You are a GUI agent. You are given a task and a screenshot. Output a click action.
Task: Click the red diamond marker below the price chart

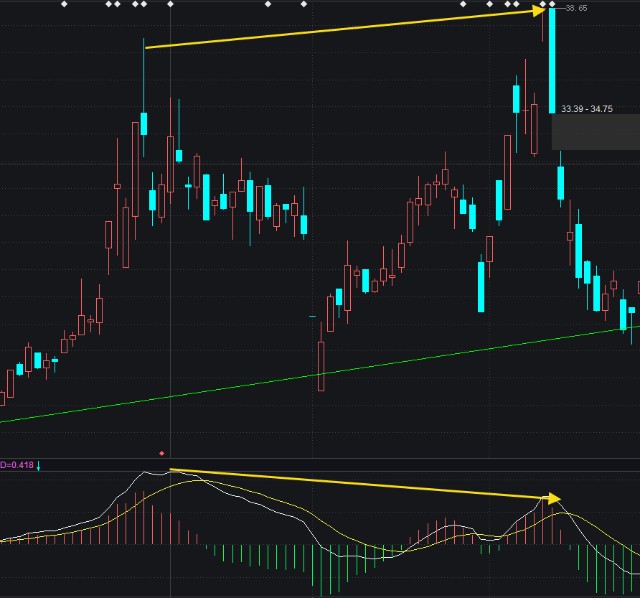pyautogui.click(x=162, y=454)
